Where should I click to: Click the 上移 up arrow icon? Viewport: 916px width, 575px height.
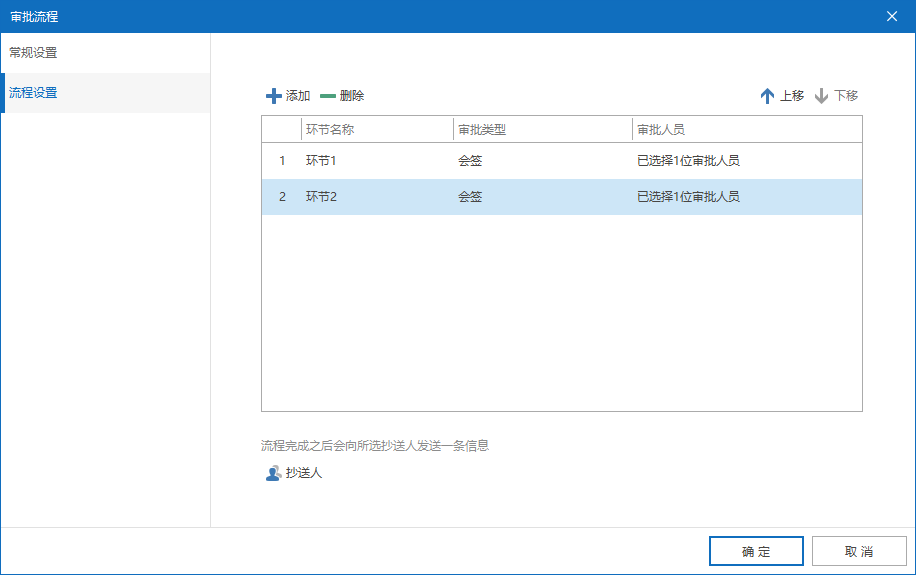coord(767,96)
